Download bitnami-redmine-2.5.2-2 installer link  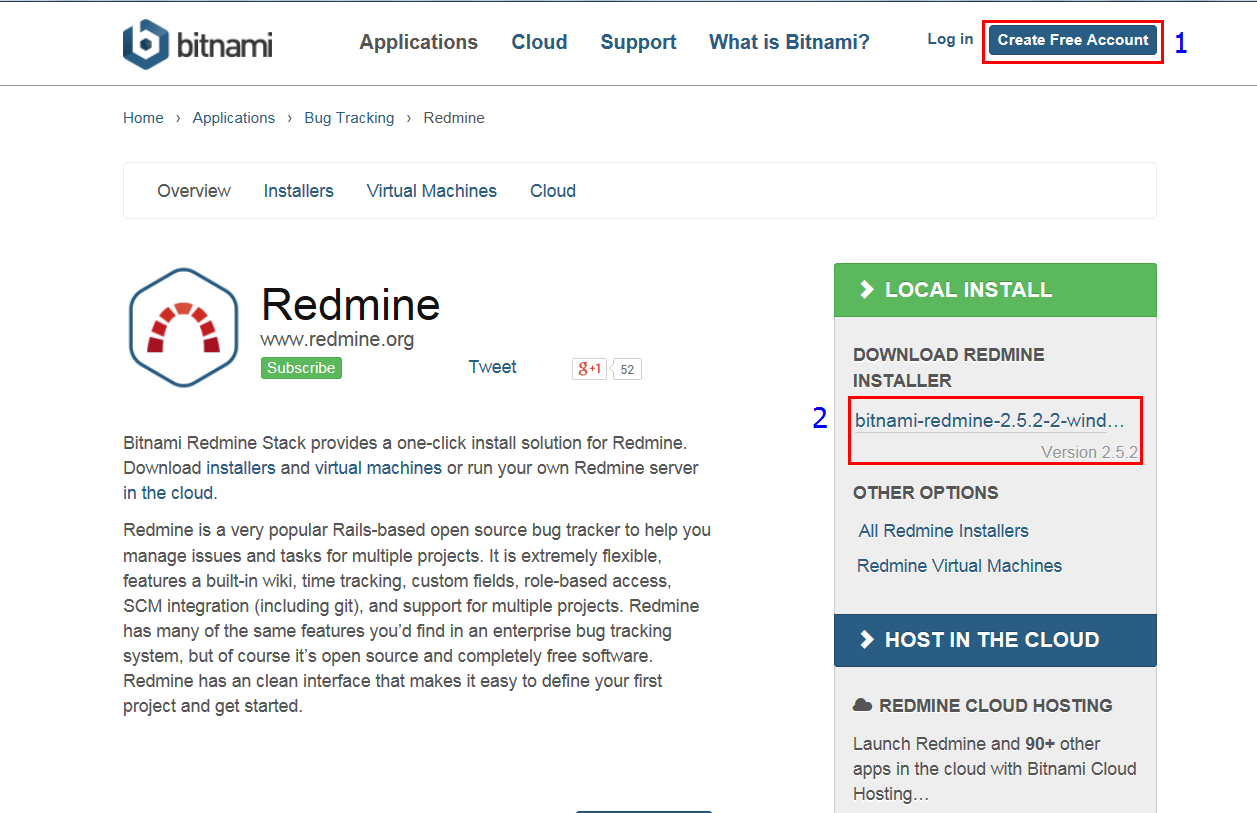point(990,421)
